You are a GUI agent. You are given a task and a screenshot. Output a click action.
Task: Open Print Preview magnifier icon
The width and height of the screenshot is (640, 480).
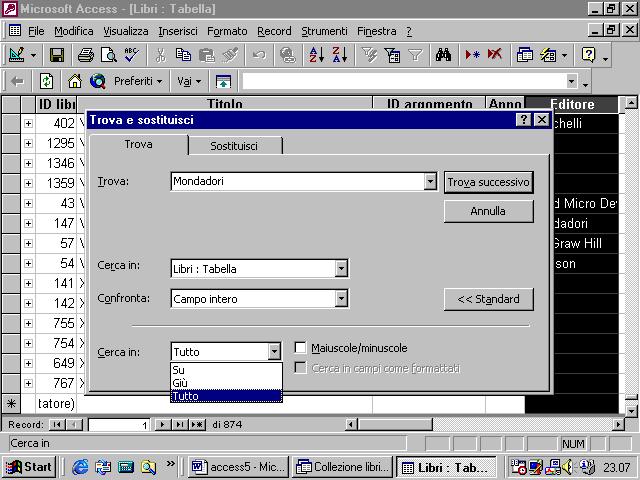point(109,55)
